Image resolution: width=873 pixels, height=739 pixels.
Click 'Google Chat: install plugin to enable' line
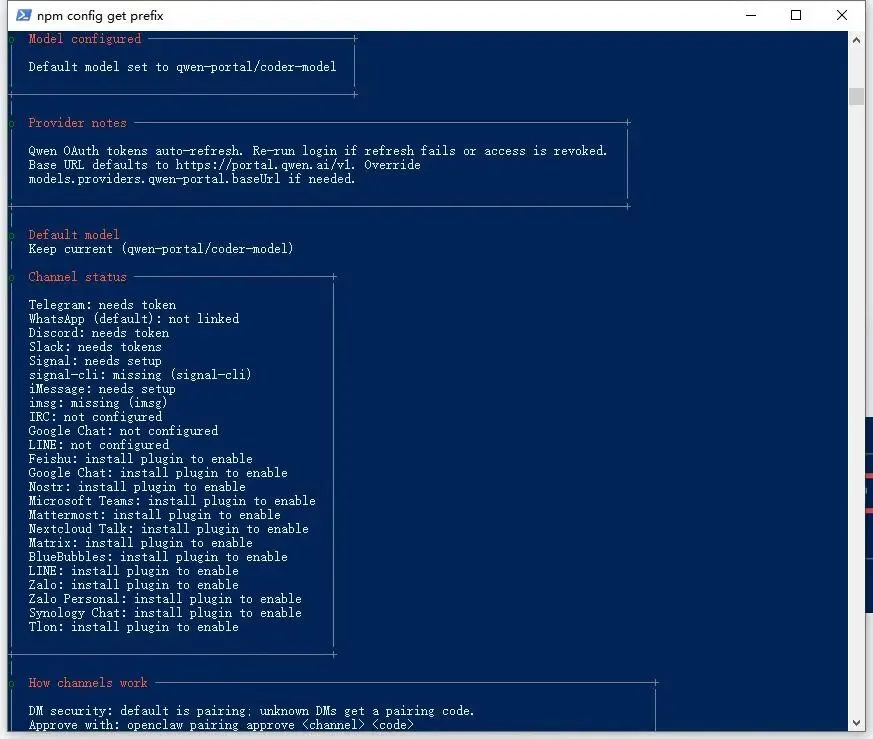pyautogui.click(x=158, y=473)
